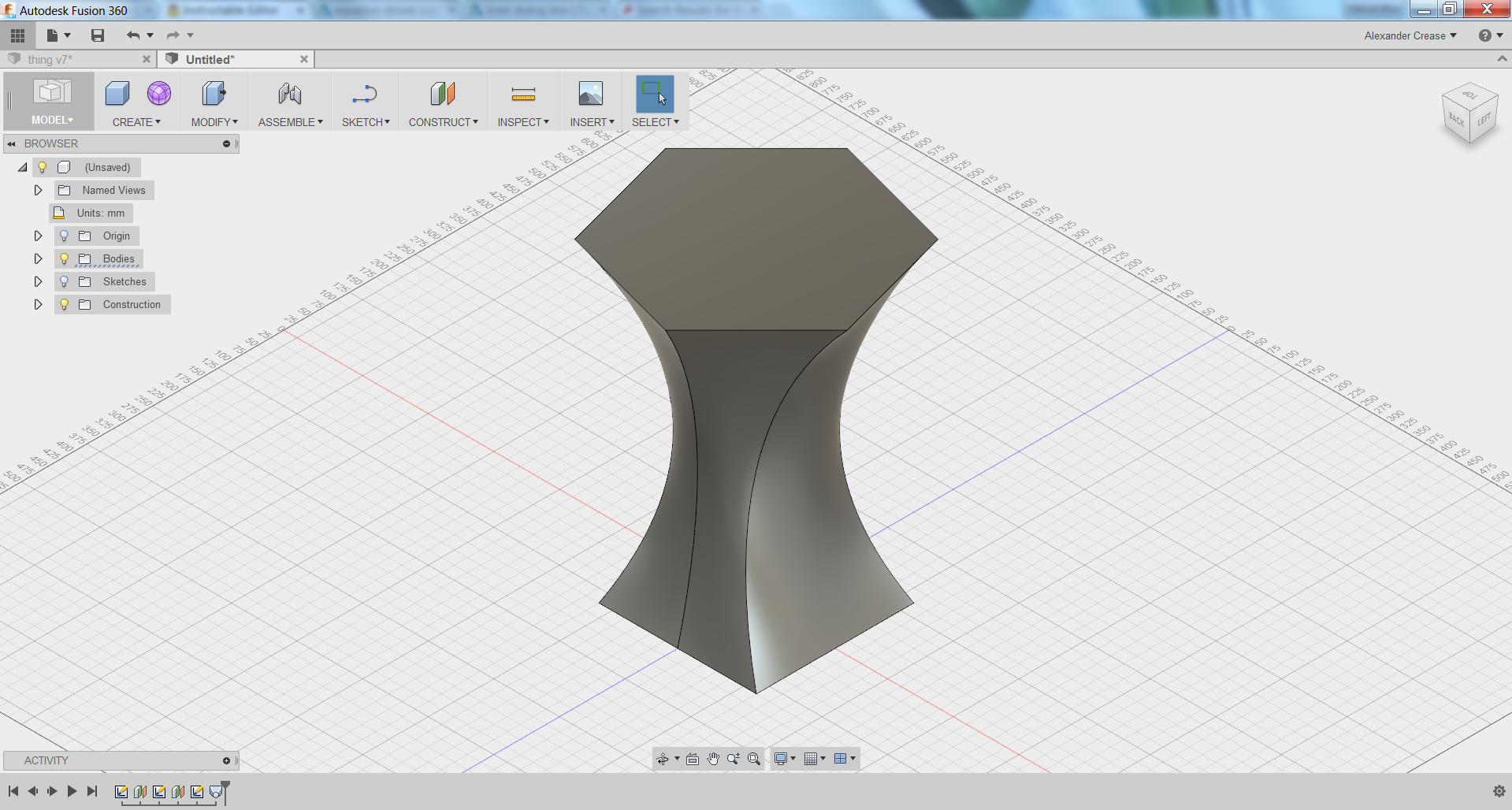
Task: Open the MODEL workspace dropdown
Action: click(x=52, y=120)
